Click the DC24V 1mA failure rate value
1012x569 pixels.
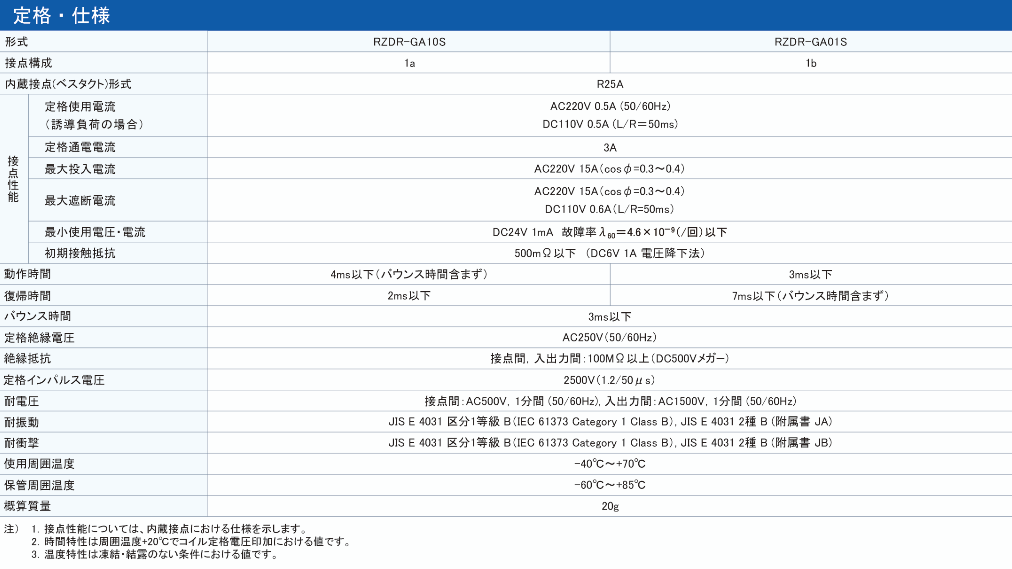coord(609,232)
